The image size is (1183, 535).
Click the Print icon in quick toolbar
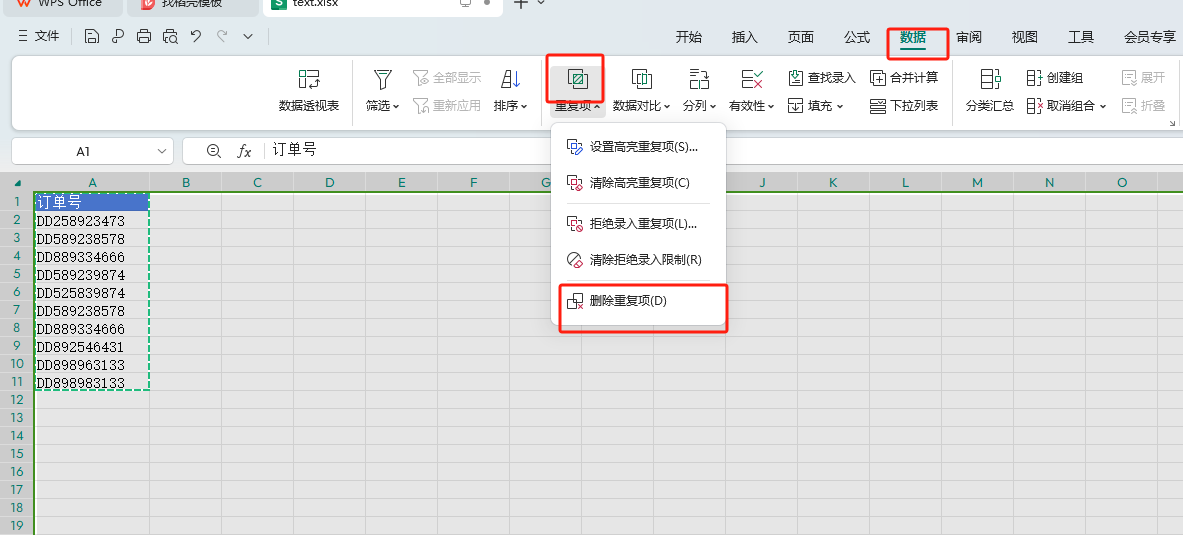144,36
